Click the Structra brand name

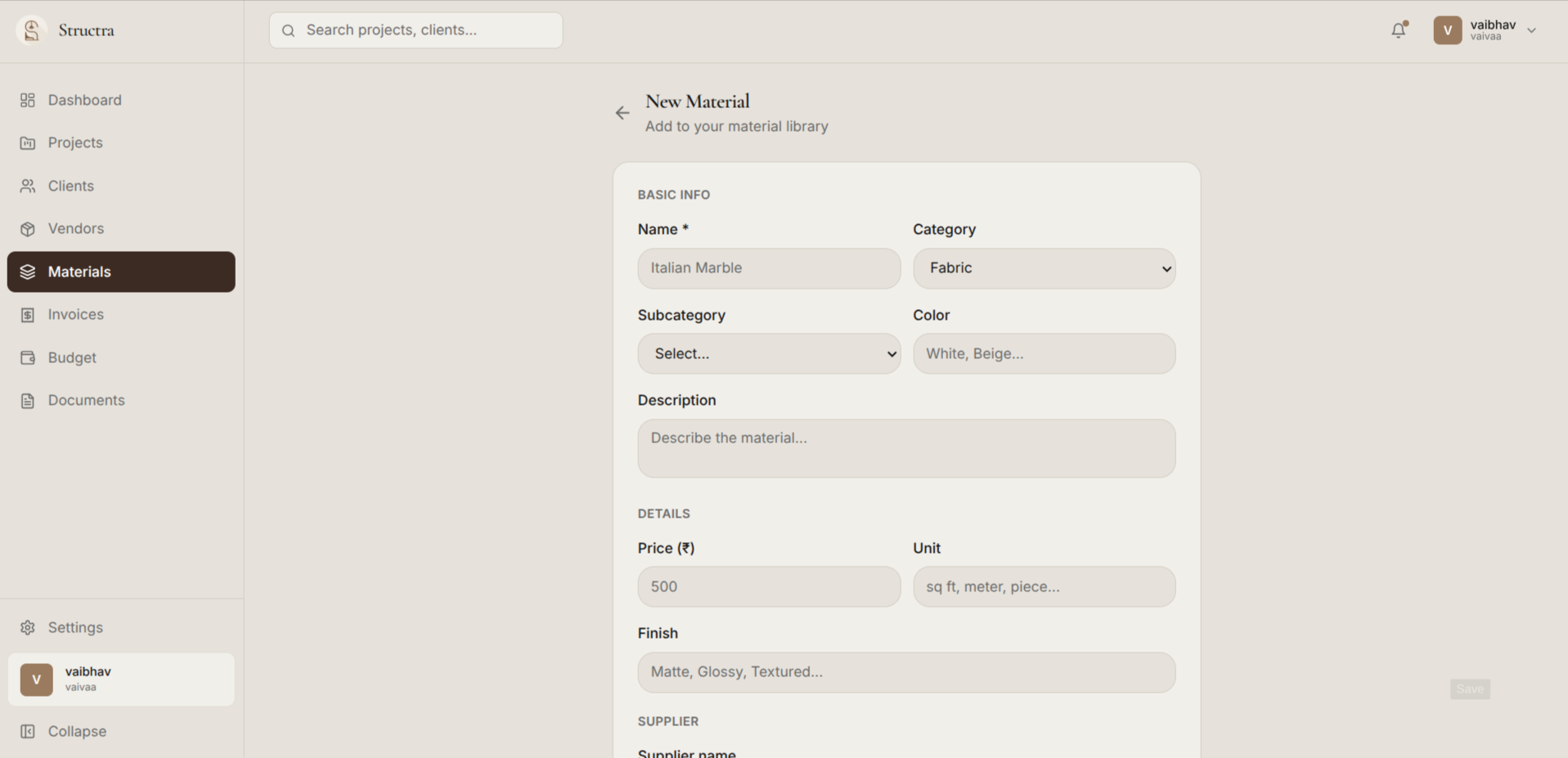(86, 30)
